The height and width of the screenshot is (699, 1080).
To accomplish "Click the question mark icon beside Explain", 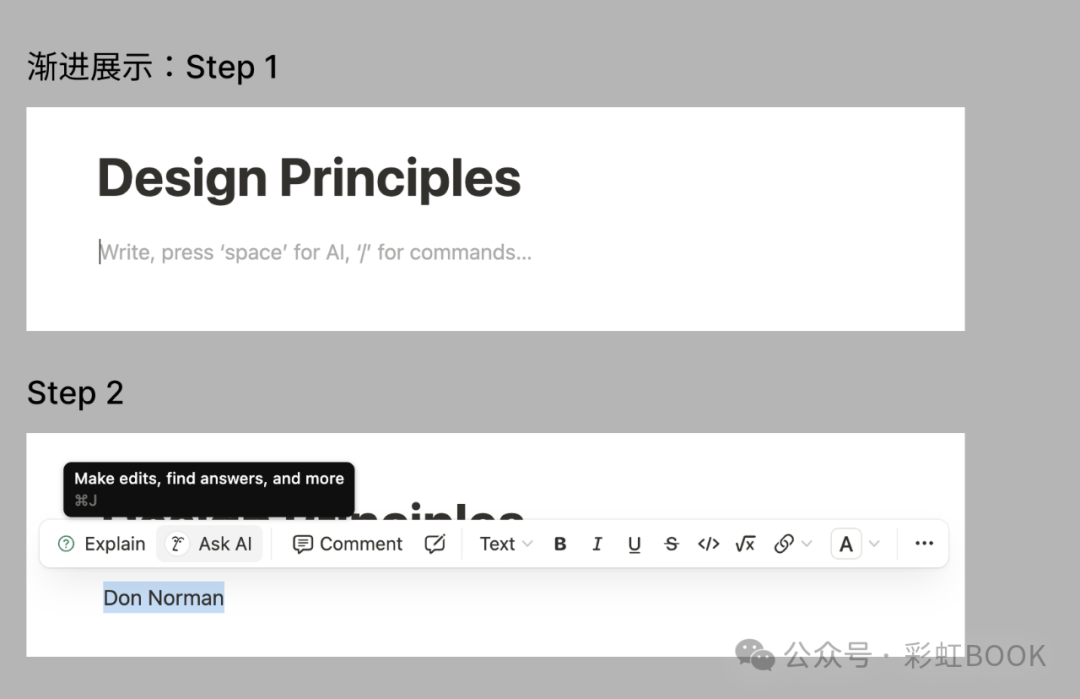I will (x=66, y=544).
